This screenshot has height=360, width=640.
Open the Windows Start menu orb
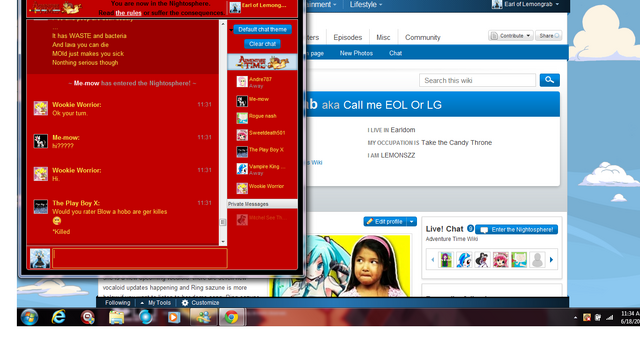(x=29, y=317)
